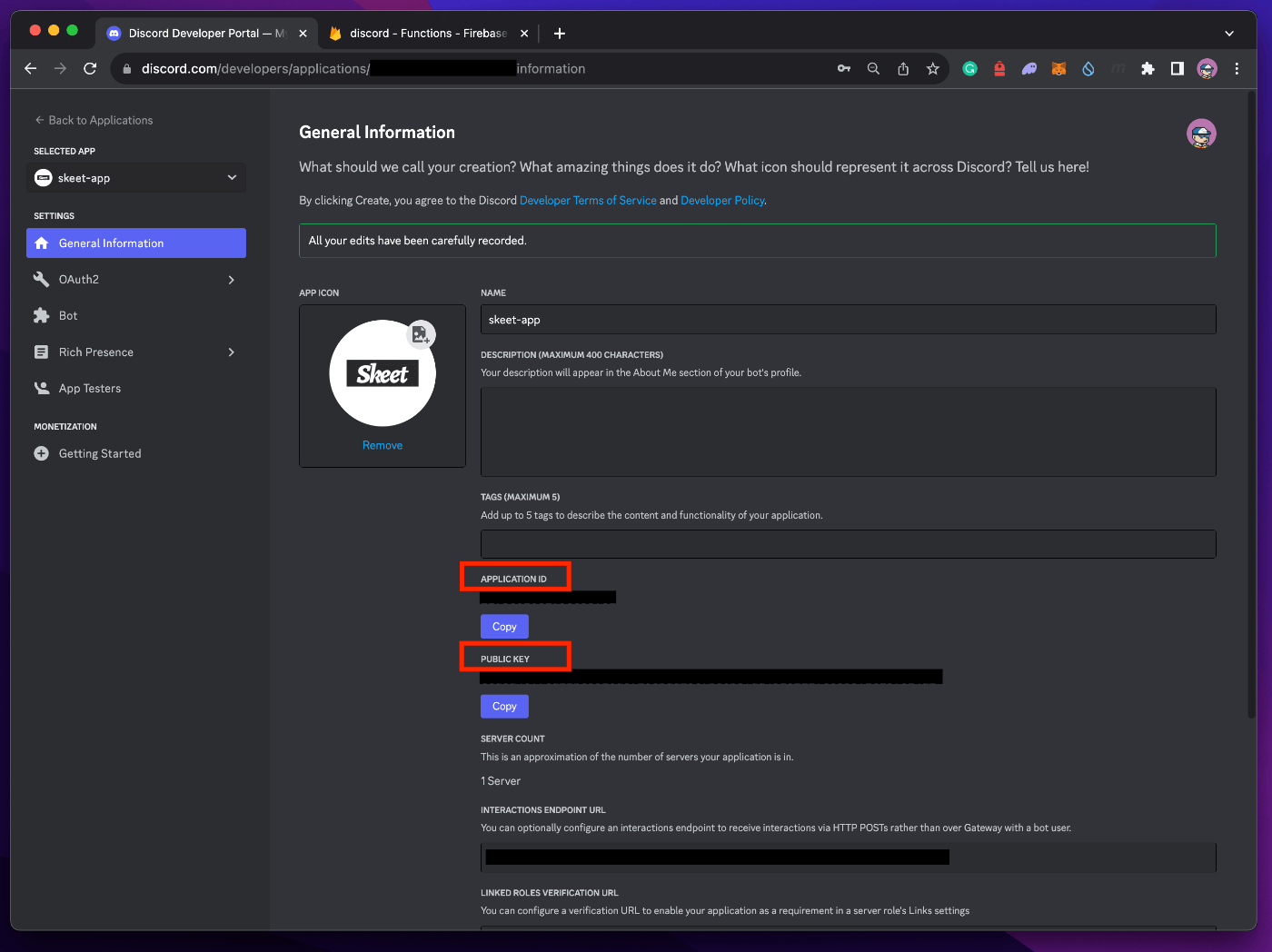The height and width of the screenshot is (952, 1272).
Task: Expand the OAuth2 submenu arrow
Action: (x=232, y=280)
